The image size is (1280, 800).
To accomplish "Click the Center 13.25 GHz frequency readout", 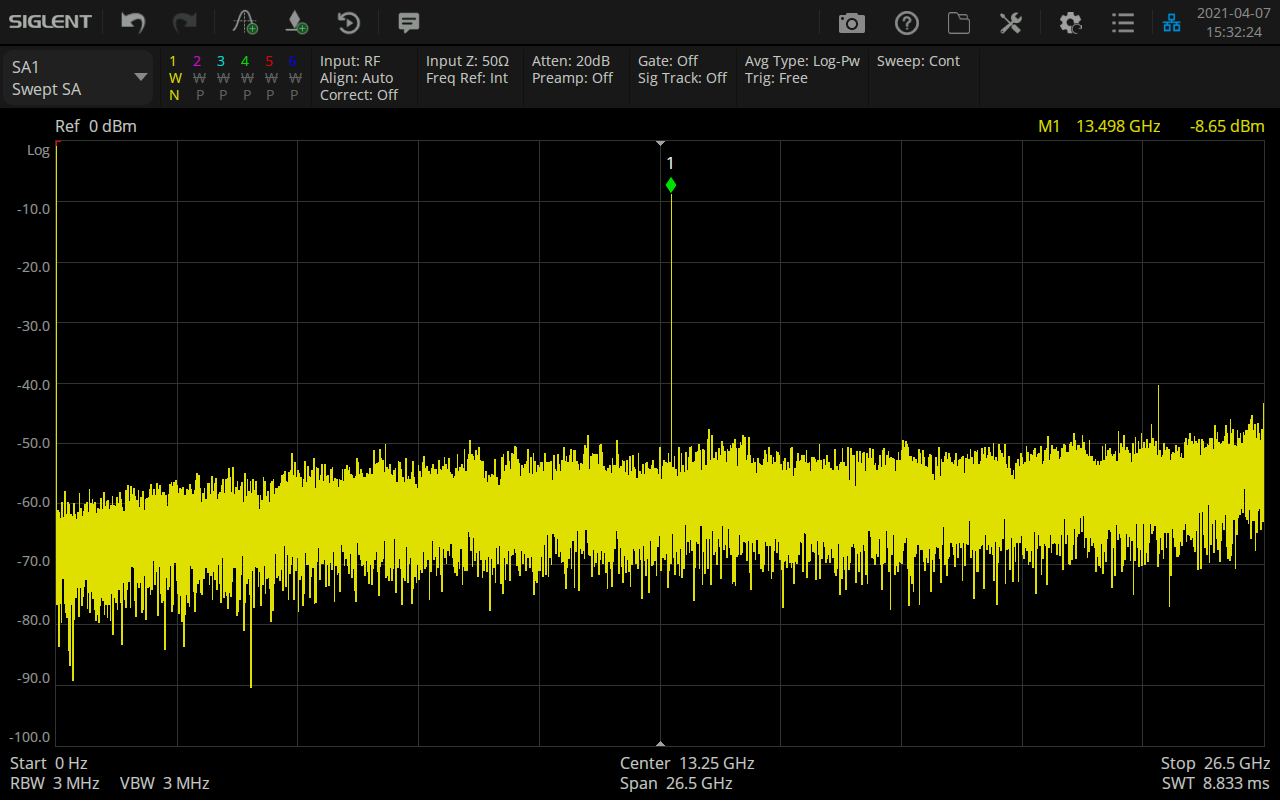I will click(686, 763).
